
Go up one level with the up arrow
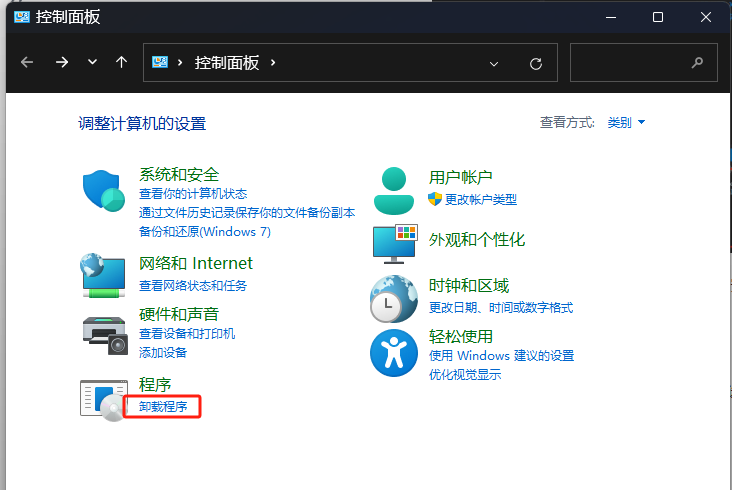click(x=121, y=62)
